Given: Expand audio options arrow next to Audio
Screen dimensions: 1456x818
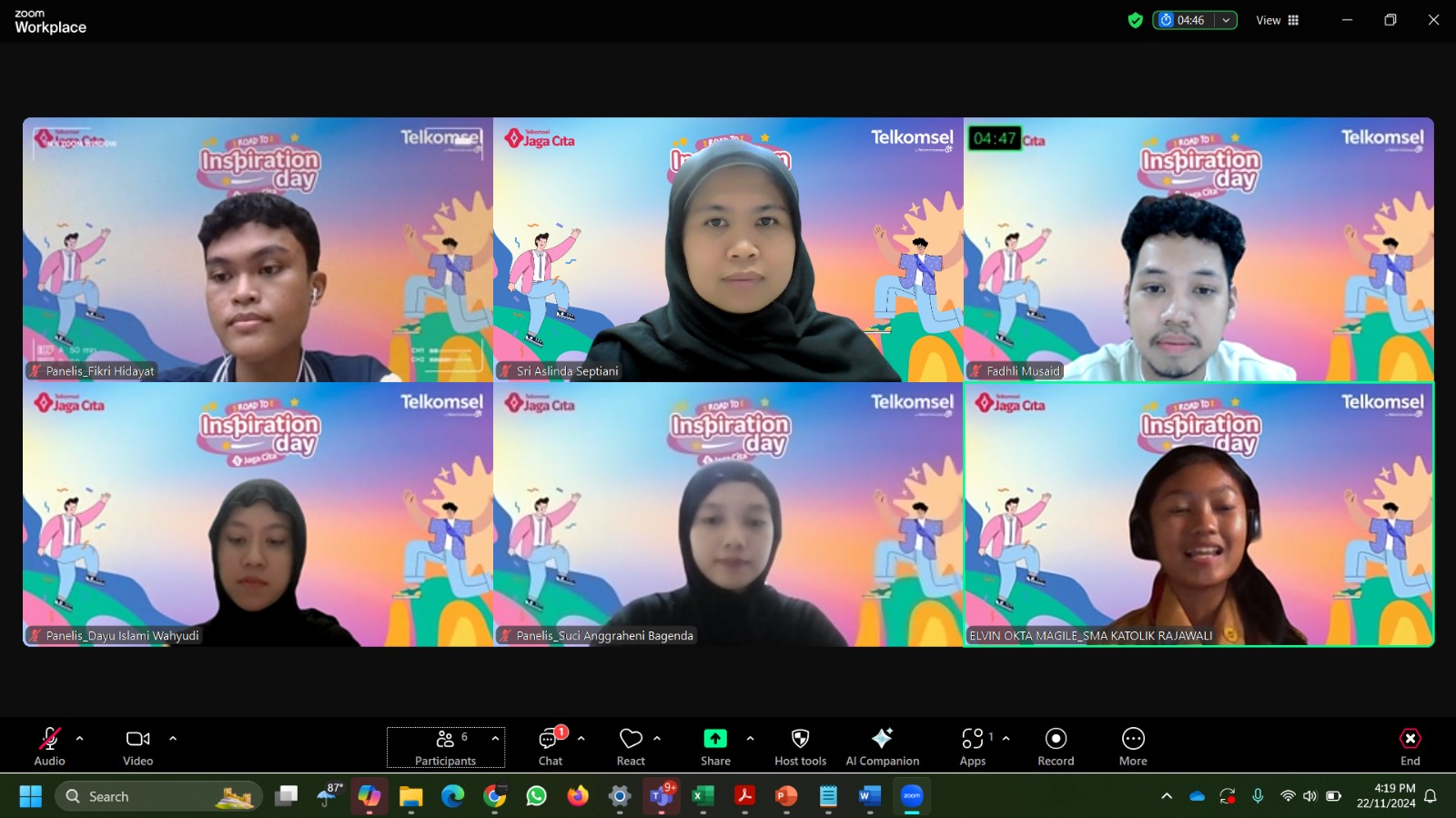Looking at the screenshot, I should (80, 739).
